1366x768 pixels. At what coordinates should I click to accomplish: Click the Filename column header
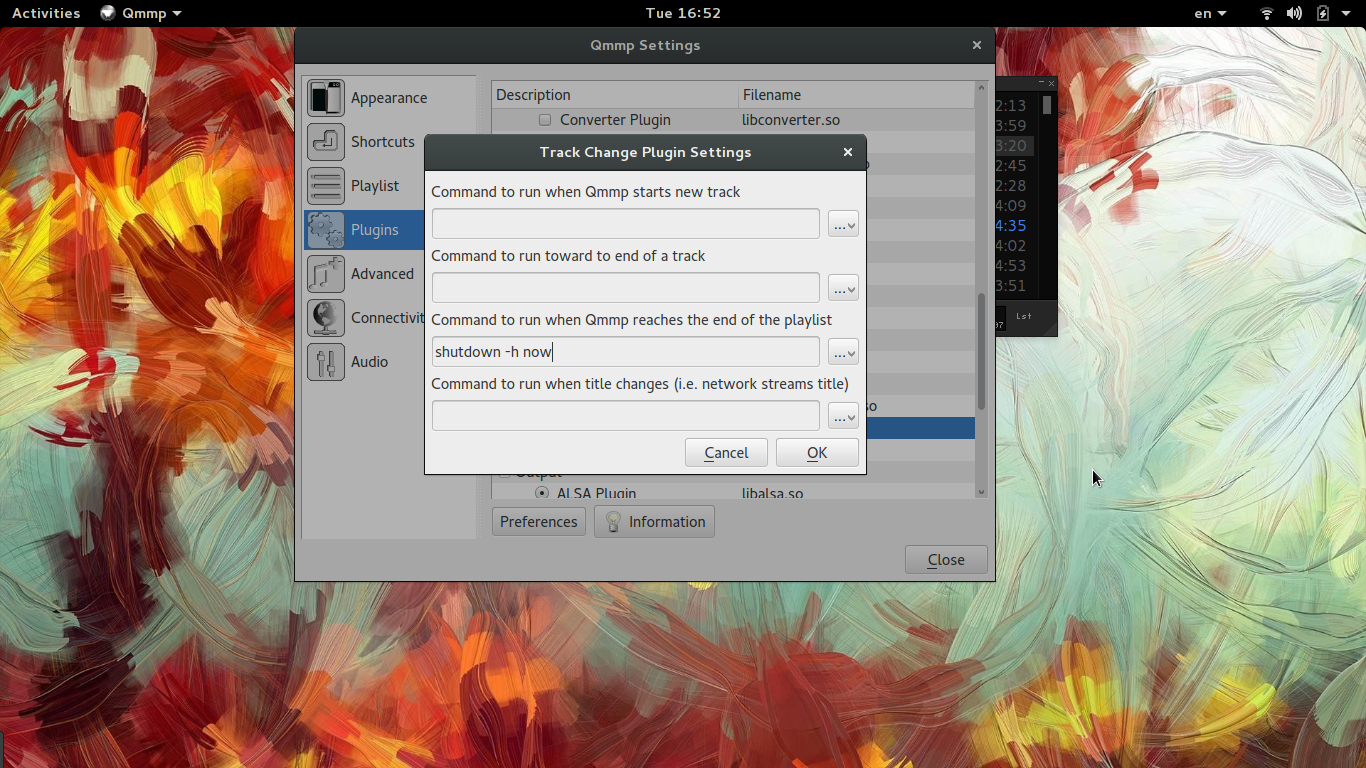tap(856, 95)
